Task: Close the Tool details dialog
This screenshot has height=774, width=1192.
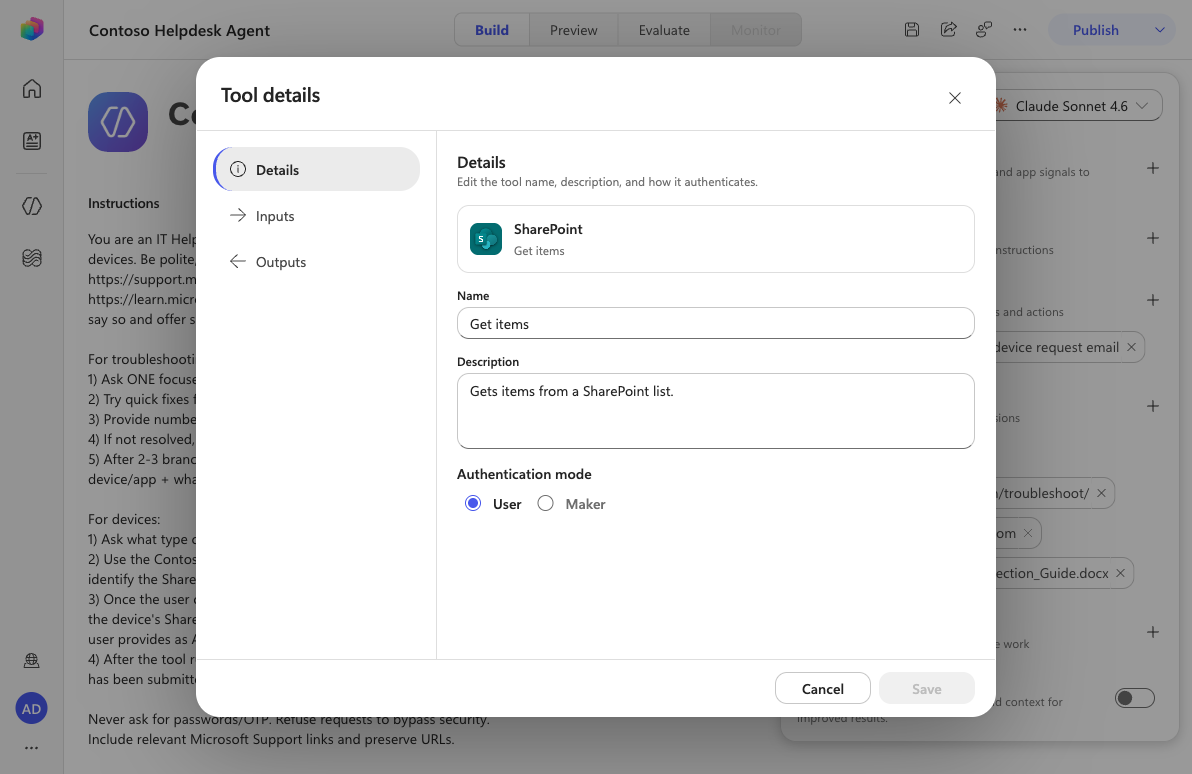Action: (x=955, y=98)
